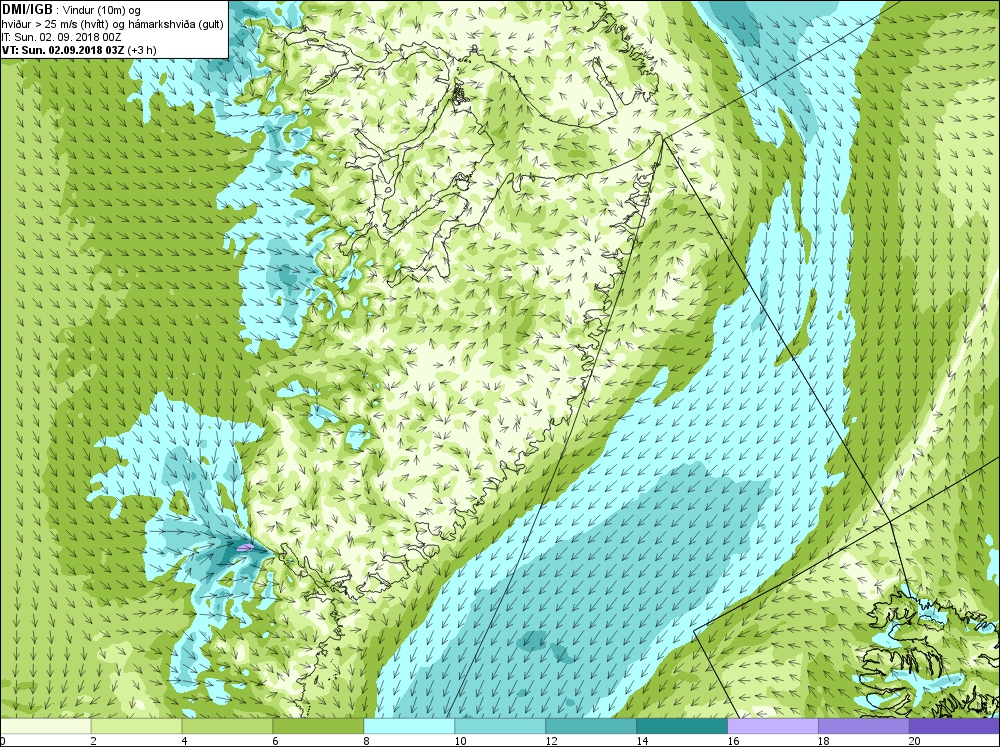The height and width of the screenshot is (747, 1000).
Task: Click the legend value label "20"
Action: pos(915,741)
